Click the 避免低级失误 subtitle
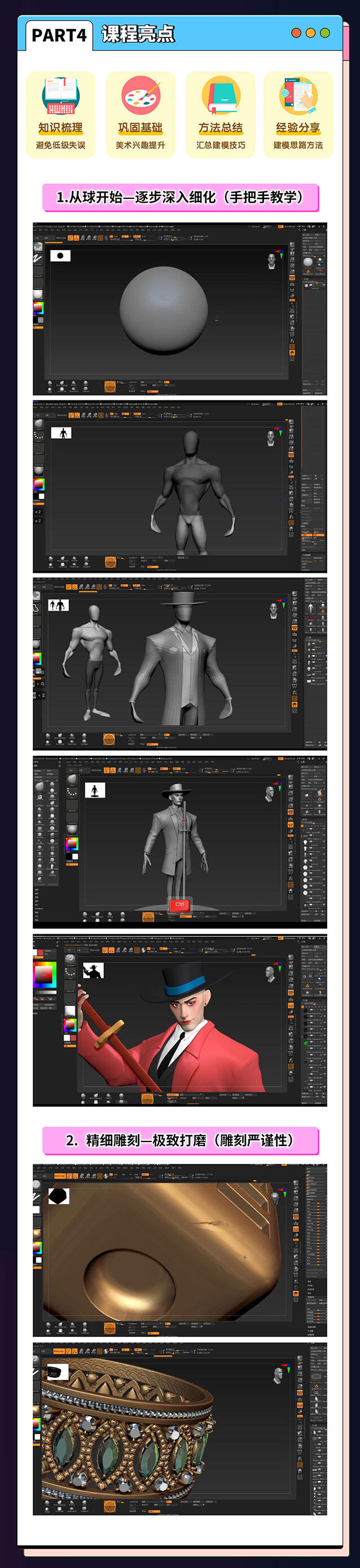This screenshot has height=1568, width=360. pyautogui.click(x=60, y=146)
